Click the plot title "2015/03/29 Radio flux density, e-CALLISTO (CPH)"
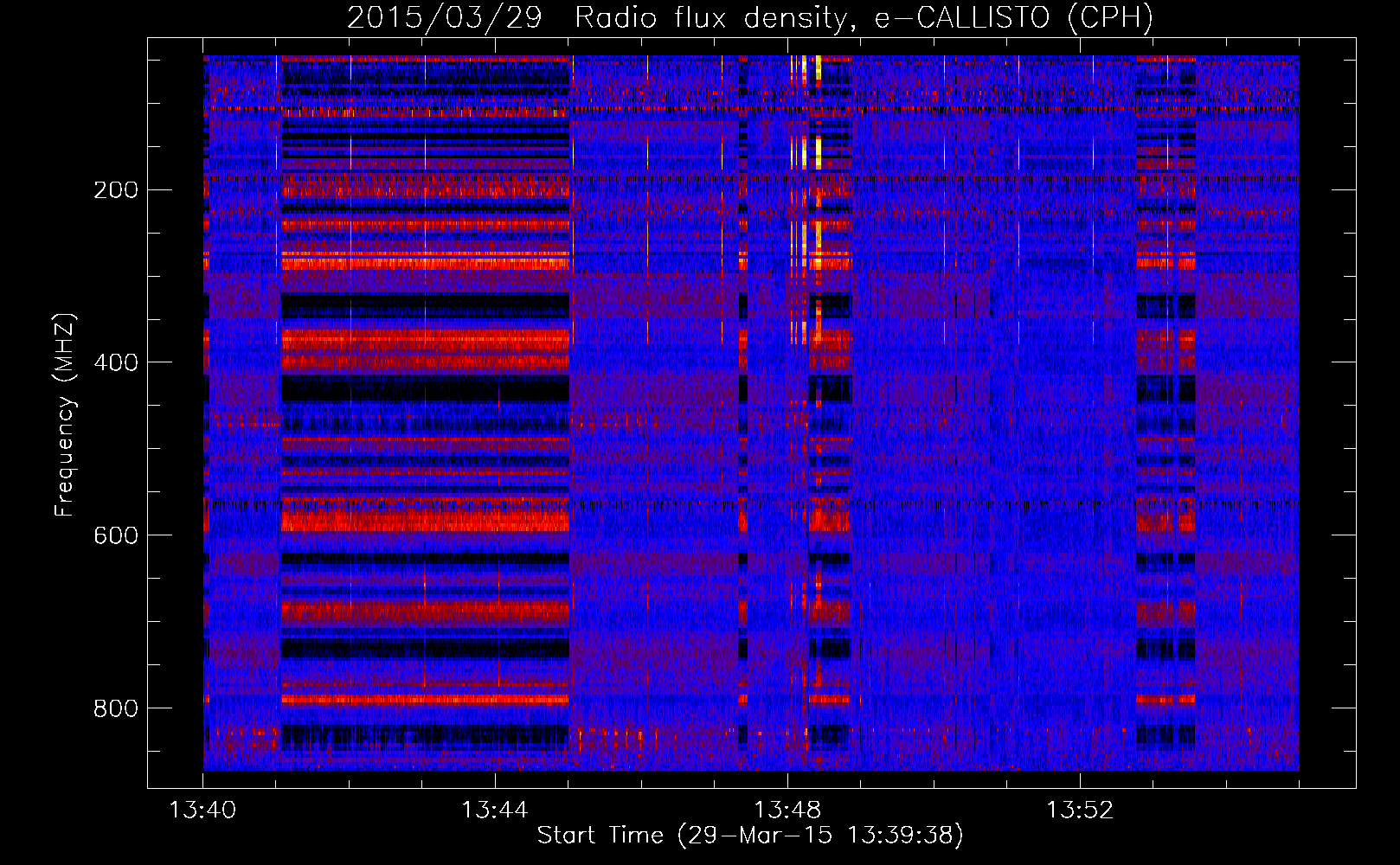Image resolution: width=1400 pixels, height=865 pixels. [750, 17]
